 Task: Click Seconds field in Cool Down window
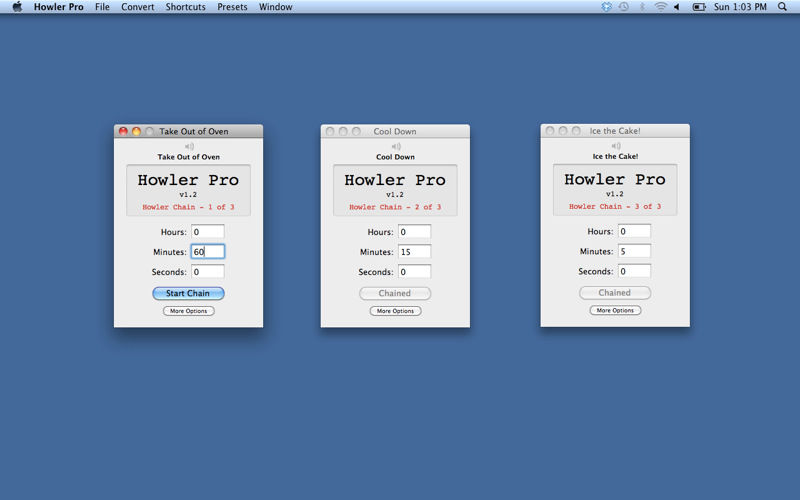tap(414, 272)
